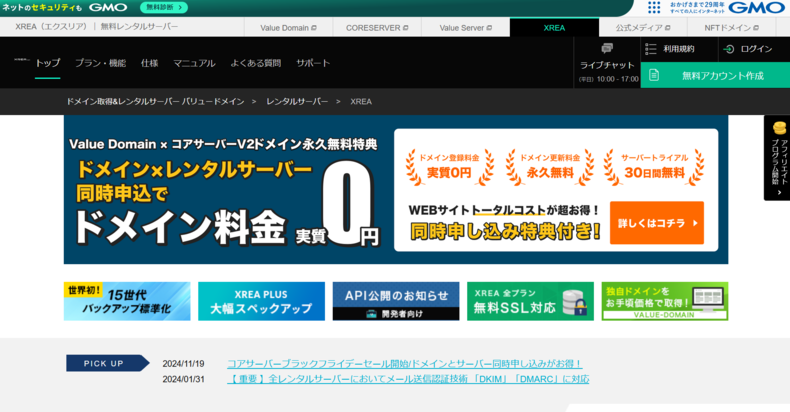Open よくある質問 menu item
The image size is (790, 412).
(255, 63)
